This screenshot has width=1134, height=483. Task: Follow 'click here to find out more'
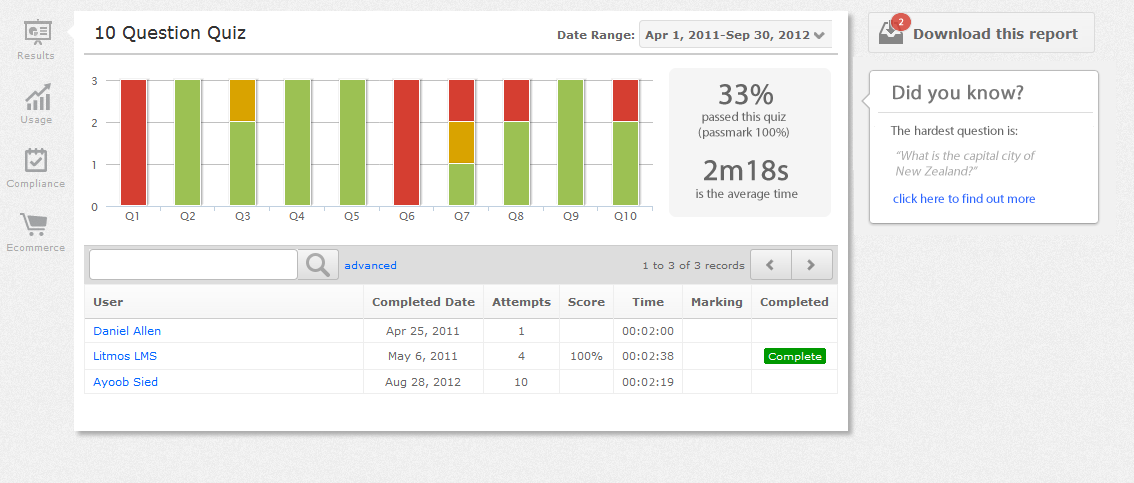click(x=964, y=199)
